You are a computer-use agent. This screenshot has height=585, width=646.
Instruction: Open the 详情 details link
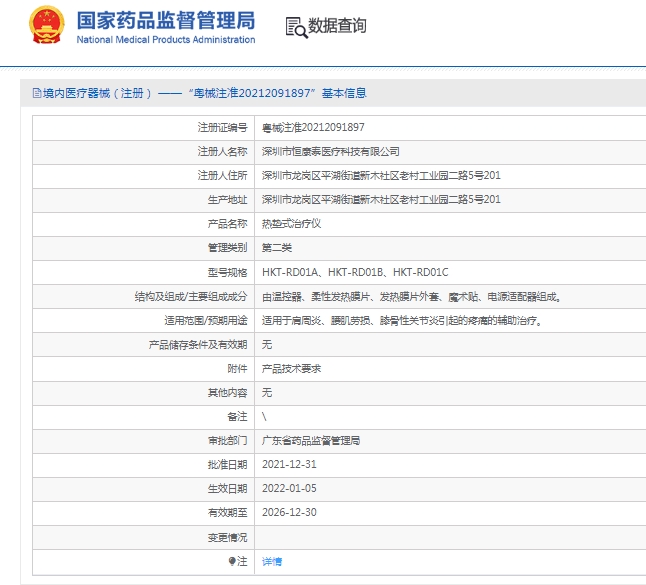click(x=272, y=562)
